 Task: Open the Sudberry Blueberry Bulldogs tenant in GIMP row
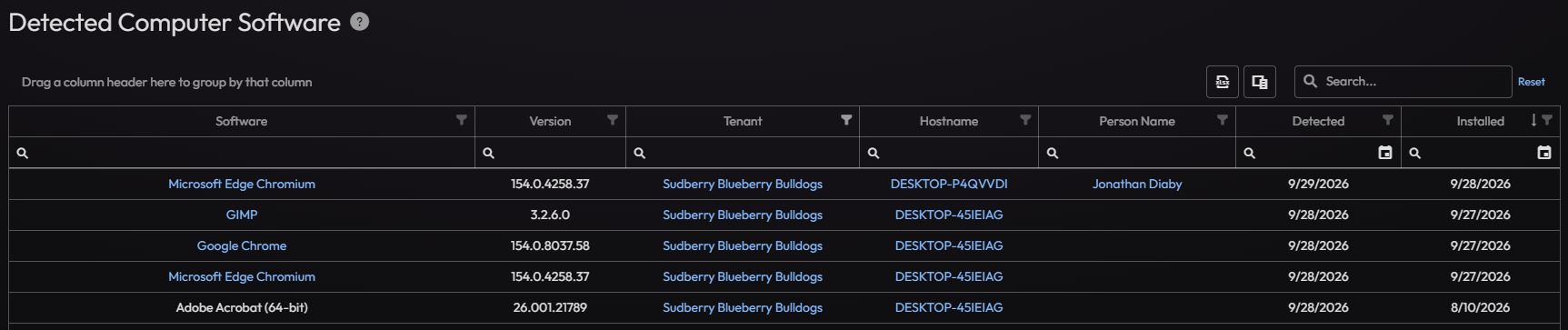tap(743, 215)
